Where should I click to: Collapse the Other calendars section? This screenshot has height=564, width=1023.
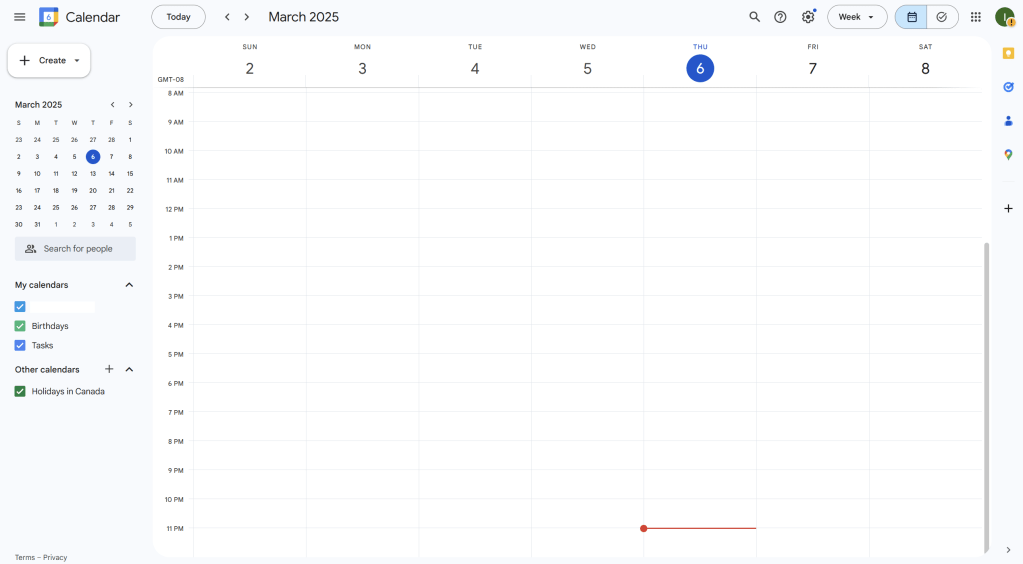[129, 369]
